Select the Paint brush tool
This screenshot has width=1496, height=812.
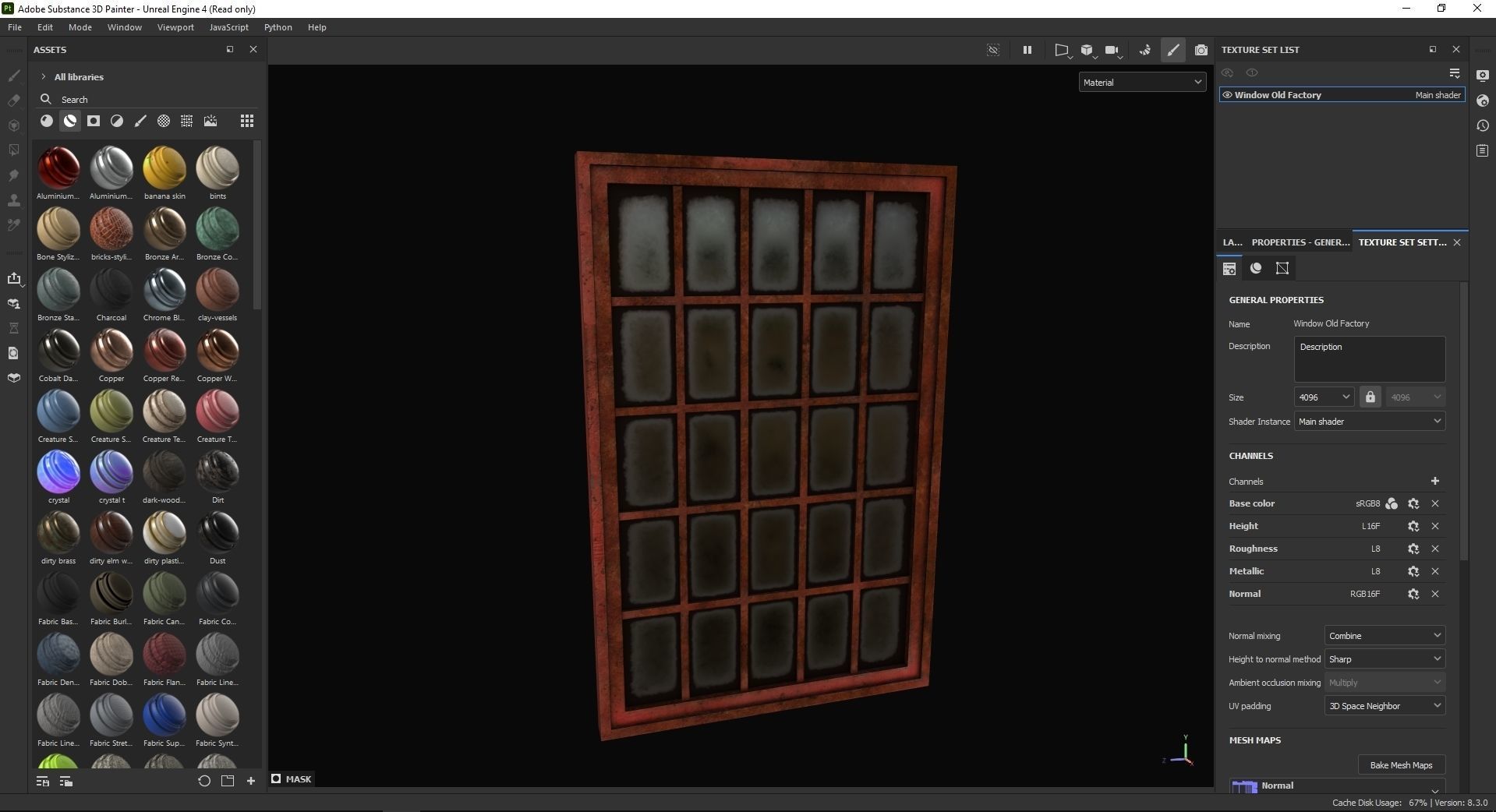[14, 76]
